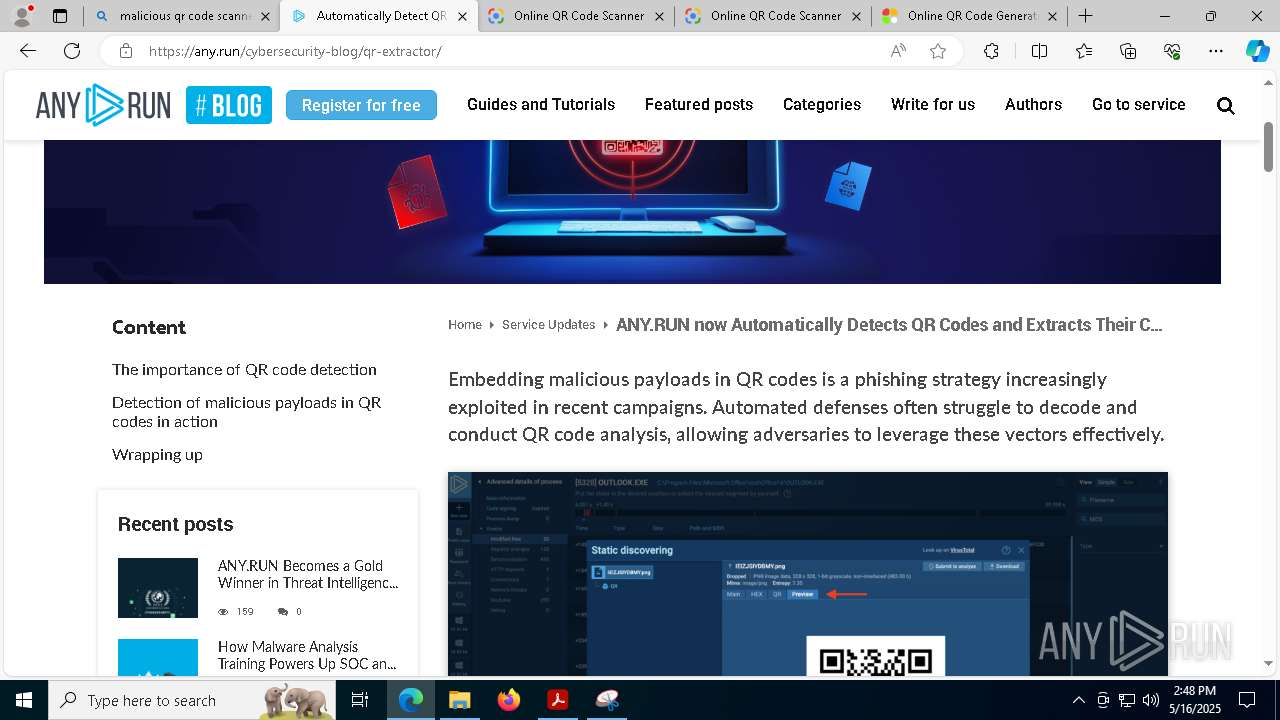Click the #BLOG badge
The image size is (1280, 720).
click(229, 105)
